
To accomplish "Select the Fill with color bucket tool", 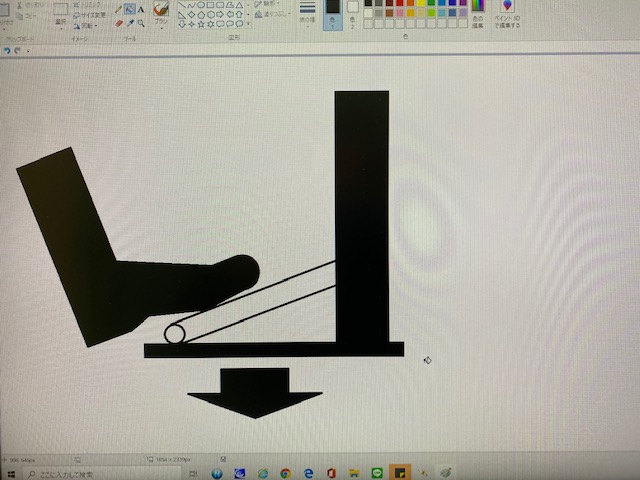I will [x=130, y=9].
